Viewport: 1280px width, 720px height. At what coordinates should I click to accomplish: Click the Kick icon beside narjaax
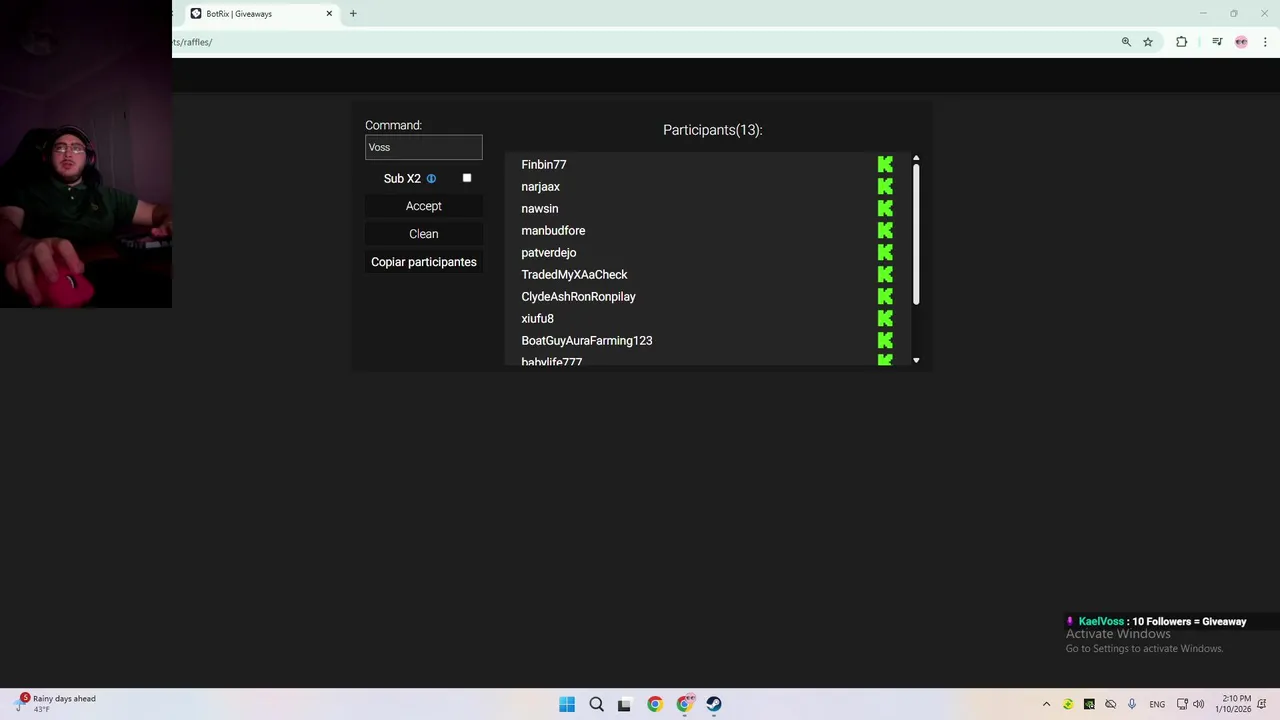(885, 186)
